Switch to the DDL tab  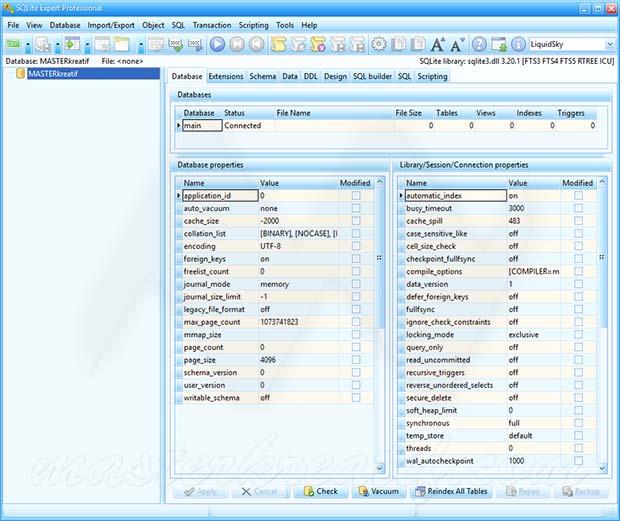point(311,76)
